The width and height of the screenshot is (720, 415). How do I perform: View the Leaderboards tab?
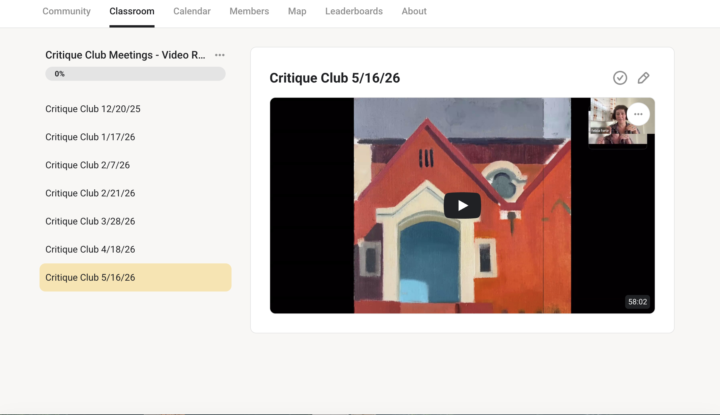click(x=354, y=11)
